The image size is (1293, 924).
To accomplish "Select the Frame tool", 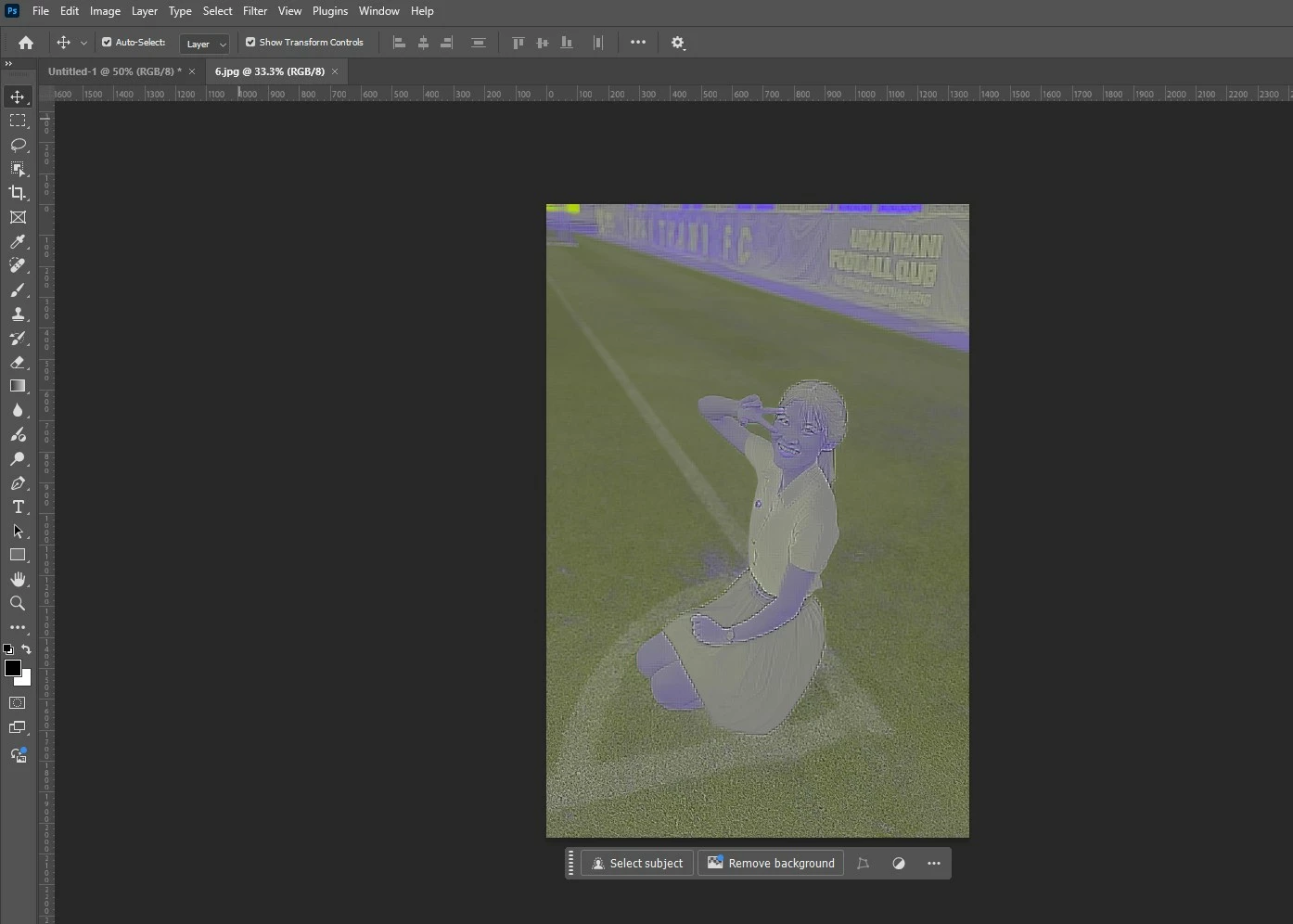I will [18, 217].
